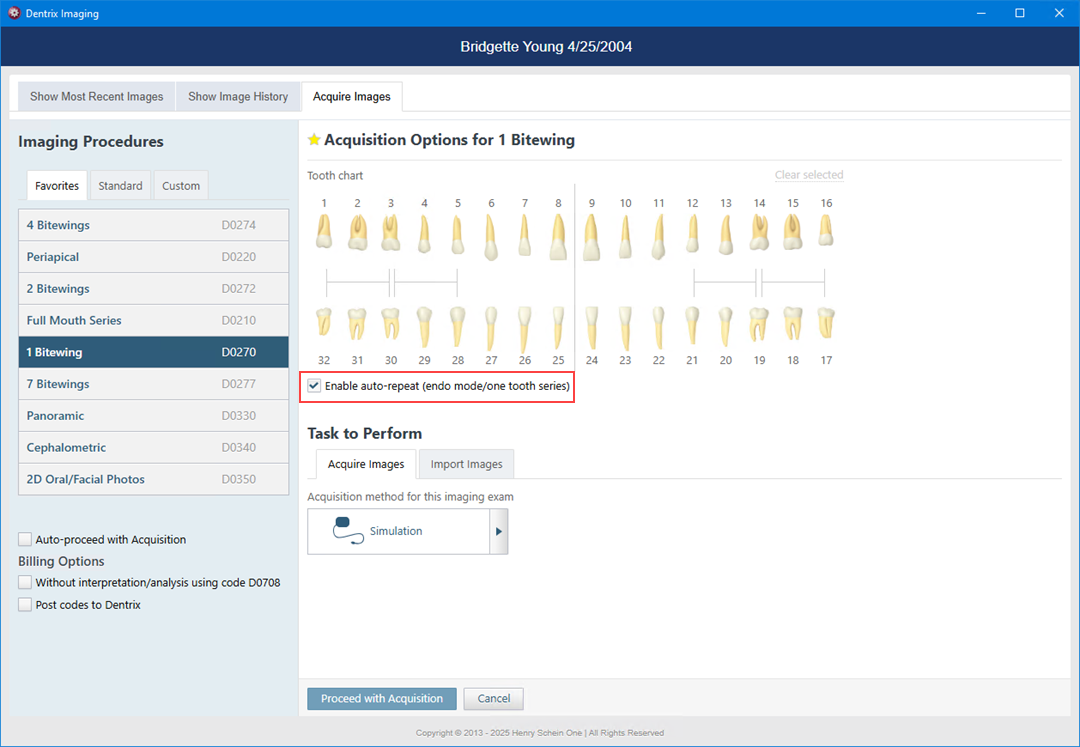Select upper tooth 4 in tooth chart

pos(424,234)
